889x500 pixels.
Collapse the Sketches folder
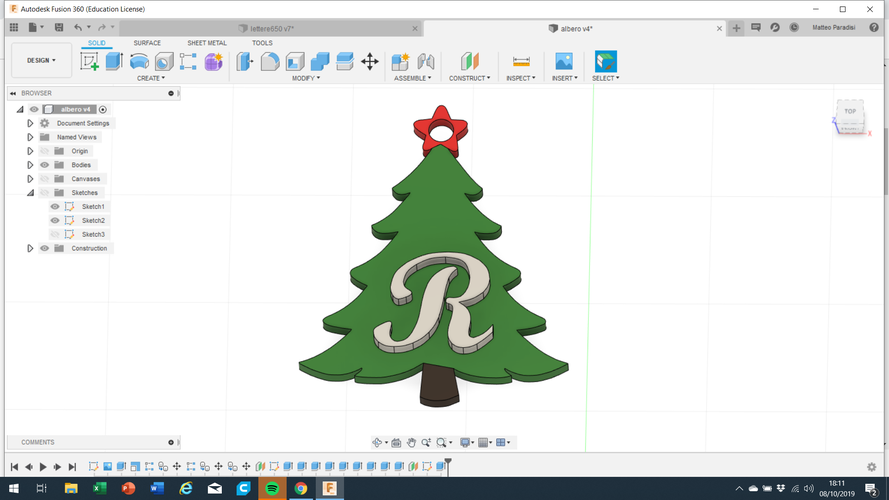coord(30,193)
